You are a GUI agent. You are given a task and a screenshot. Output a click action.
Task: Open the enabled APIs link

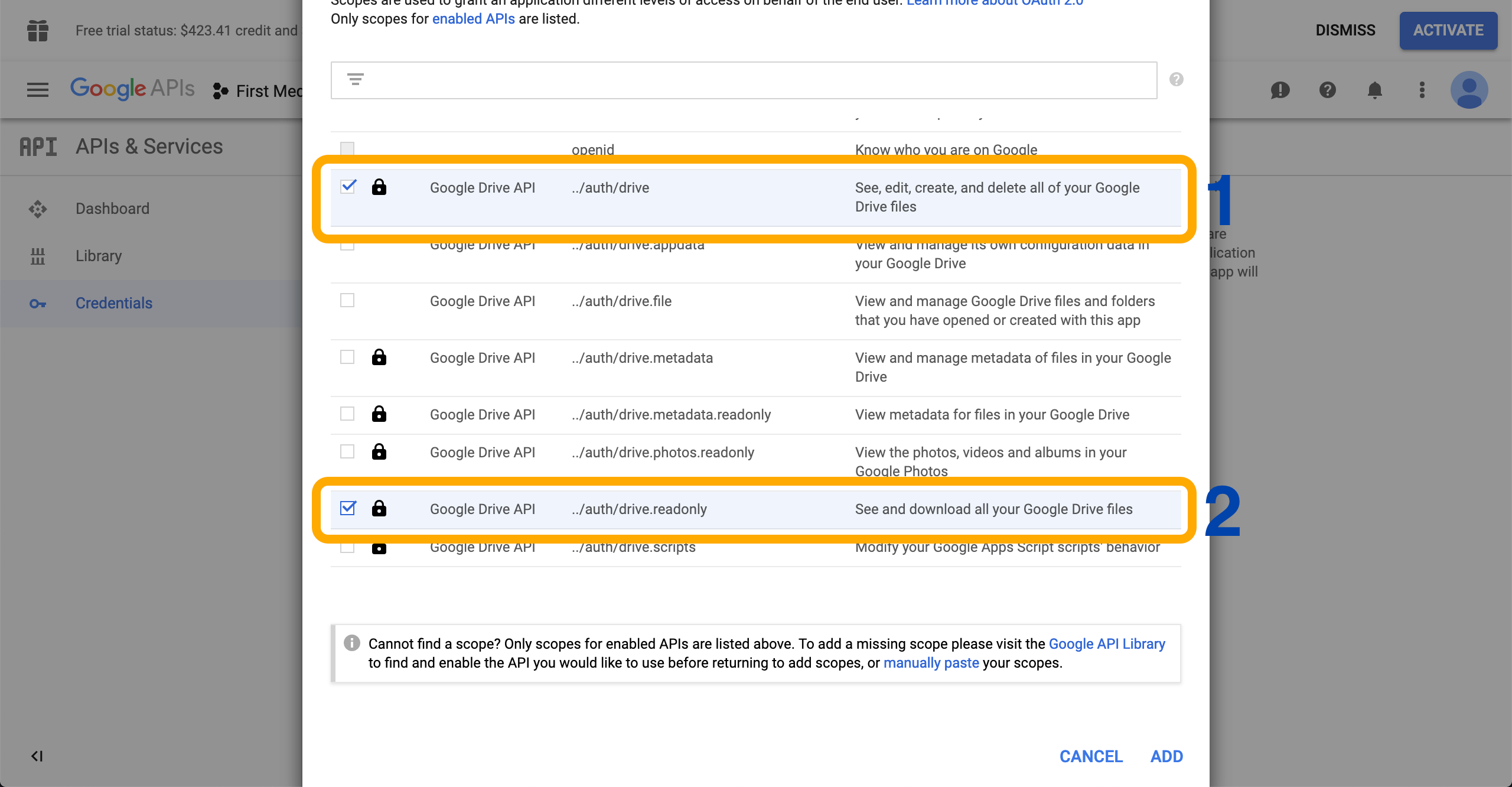pos(474,19)
